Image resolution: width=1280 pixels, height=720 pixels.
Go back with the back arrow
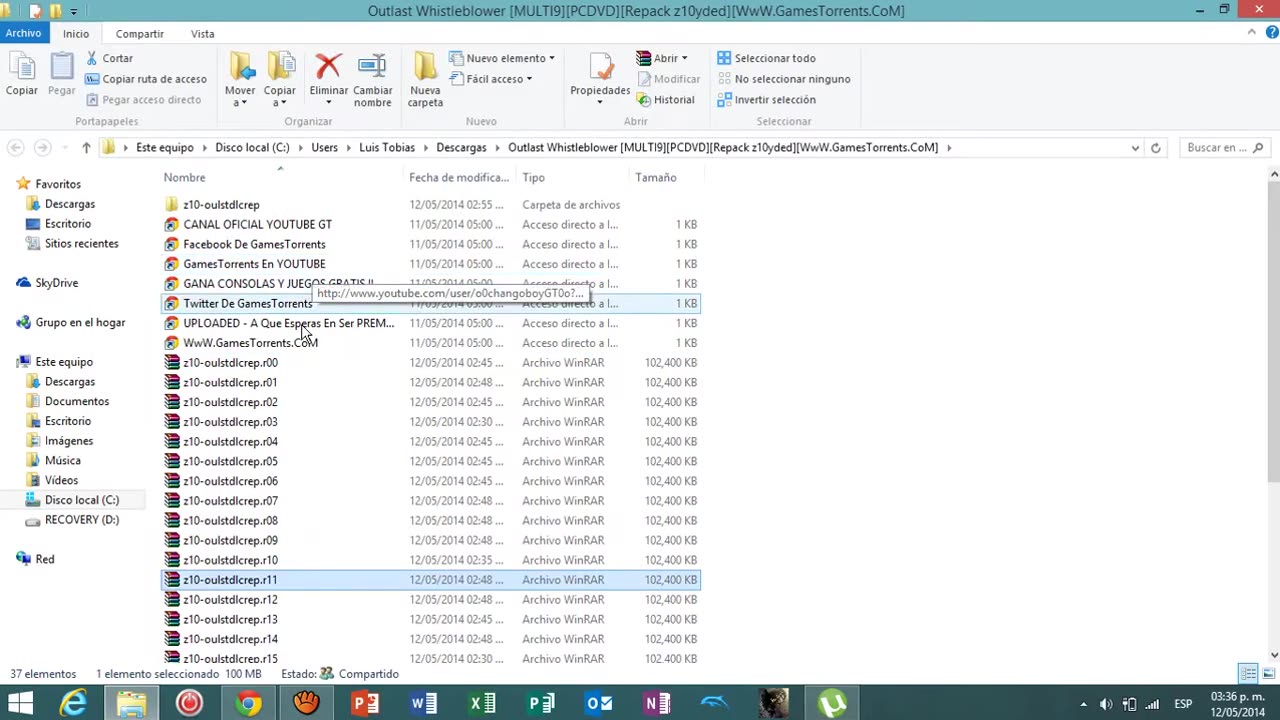(x=16, y=148)
